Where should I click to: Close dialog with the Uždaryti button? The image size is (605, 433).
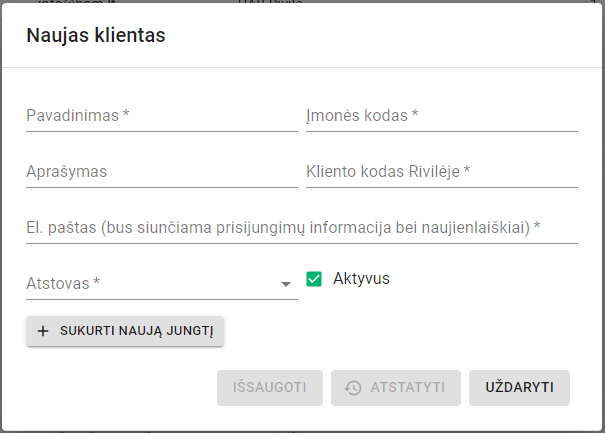[519, 388]
